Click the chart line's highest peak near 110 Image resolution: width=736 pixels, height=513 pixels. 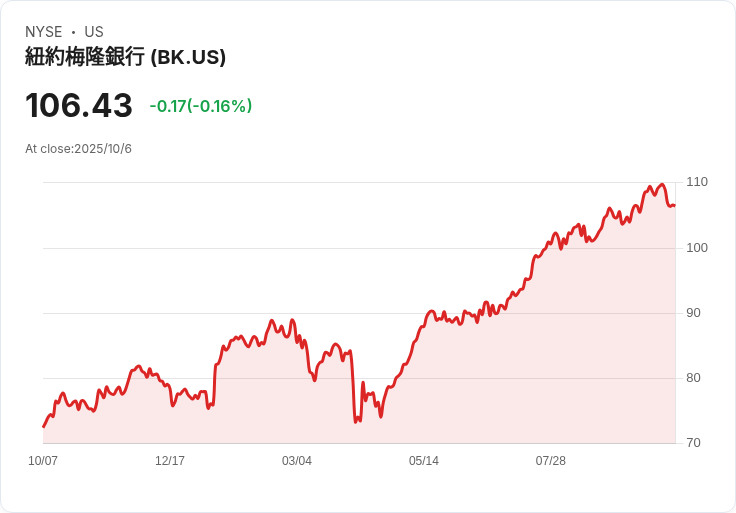(662, 184)
